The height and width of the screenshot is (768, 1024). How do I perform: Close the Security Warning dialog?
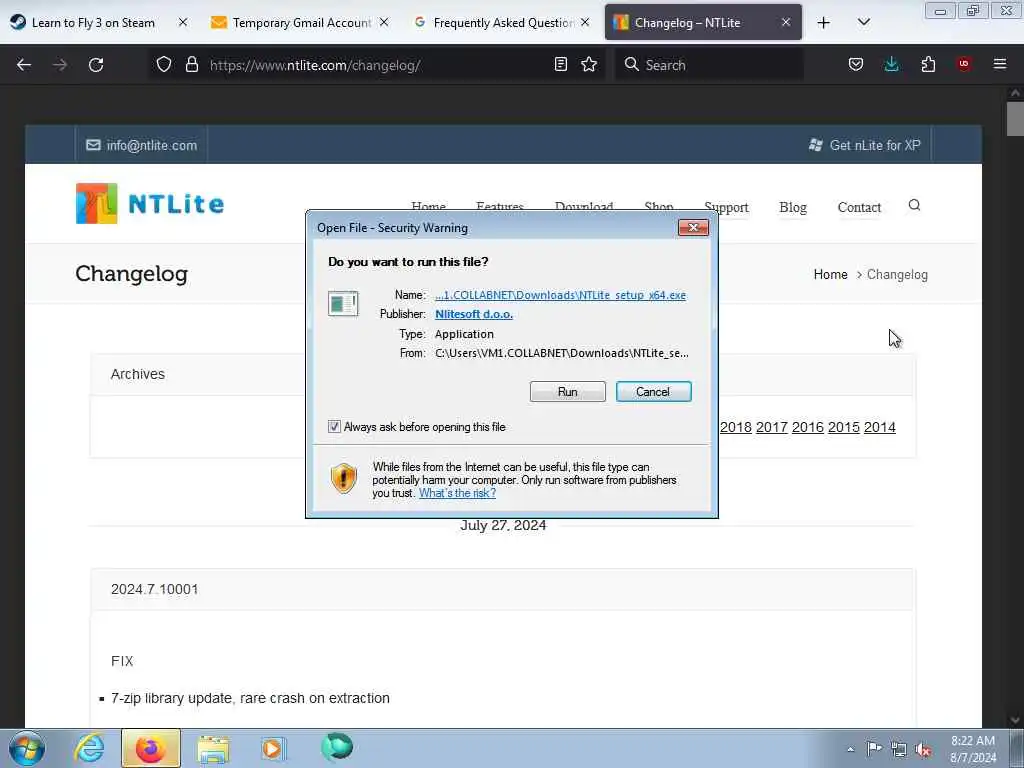click(693, 227)
